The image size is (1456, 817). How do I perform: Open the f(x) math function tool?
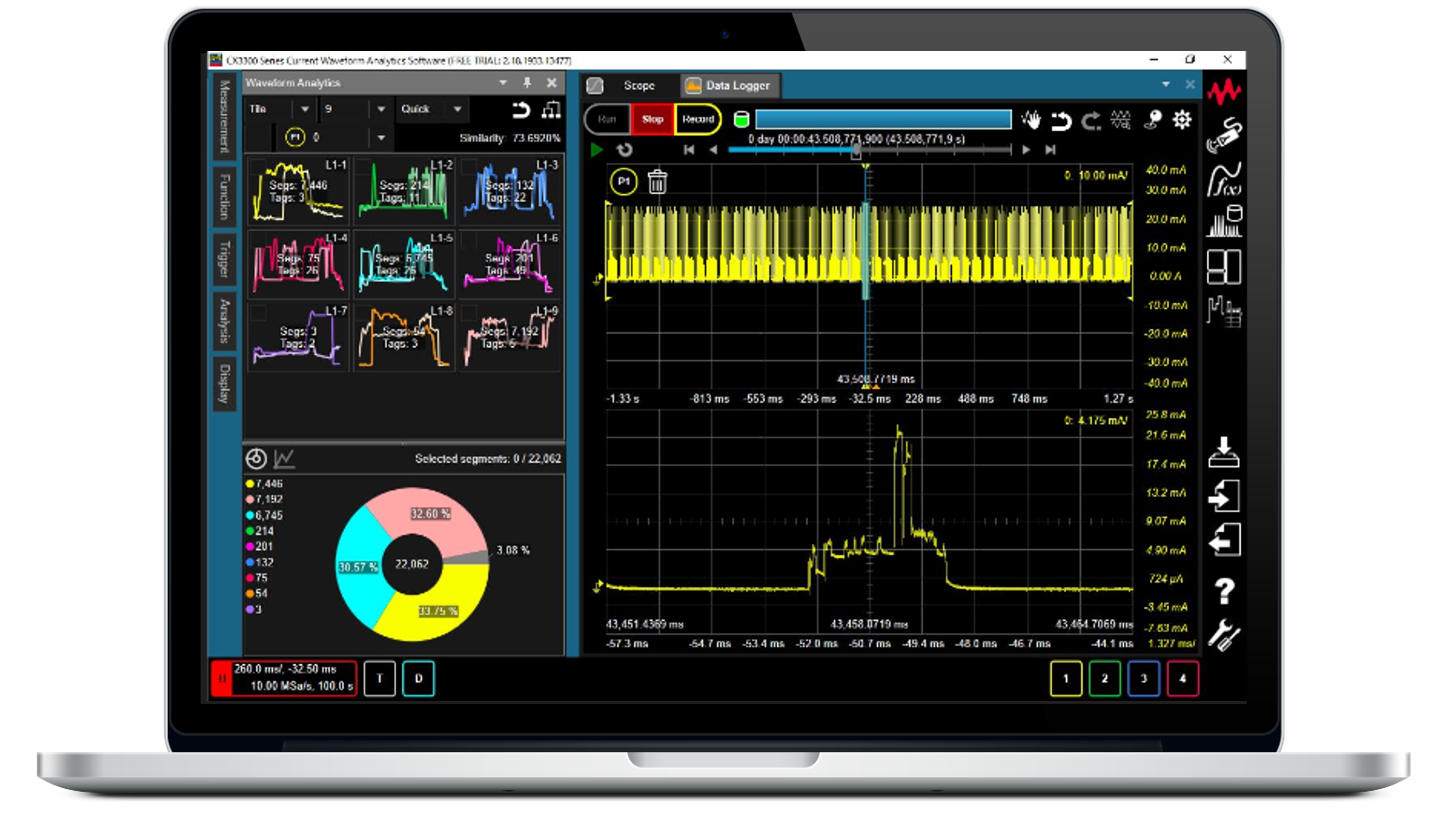1224,180
